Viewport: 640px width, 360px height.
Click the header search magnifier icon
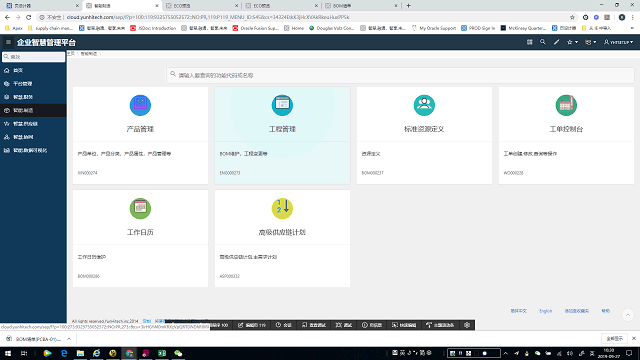[542, 42]
